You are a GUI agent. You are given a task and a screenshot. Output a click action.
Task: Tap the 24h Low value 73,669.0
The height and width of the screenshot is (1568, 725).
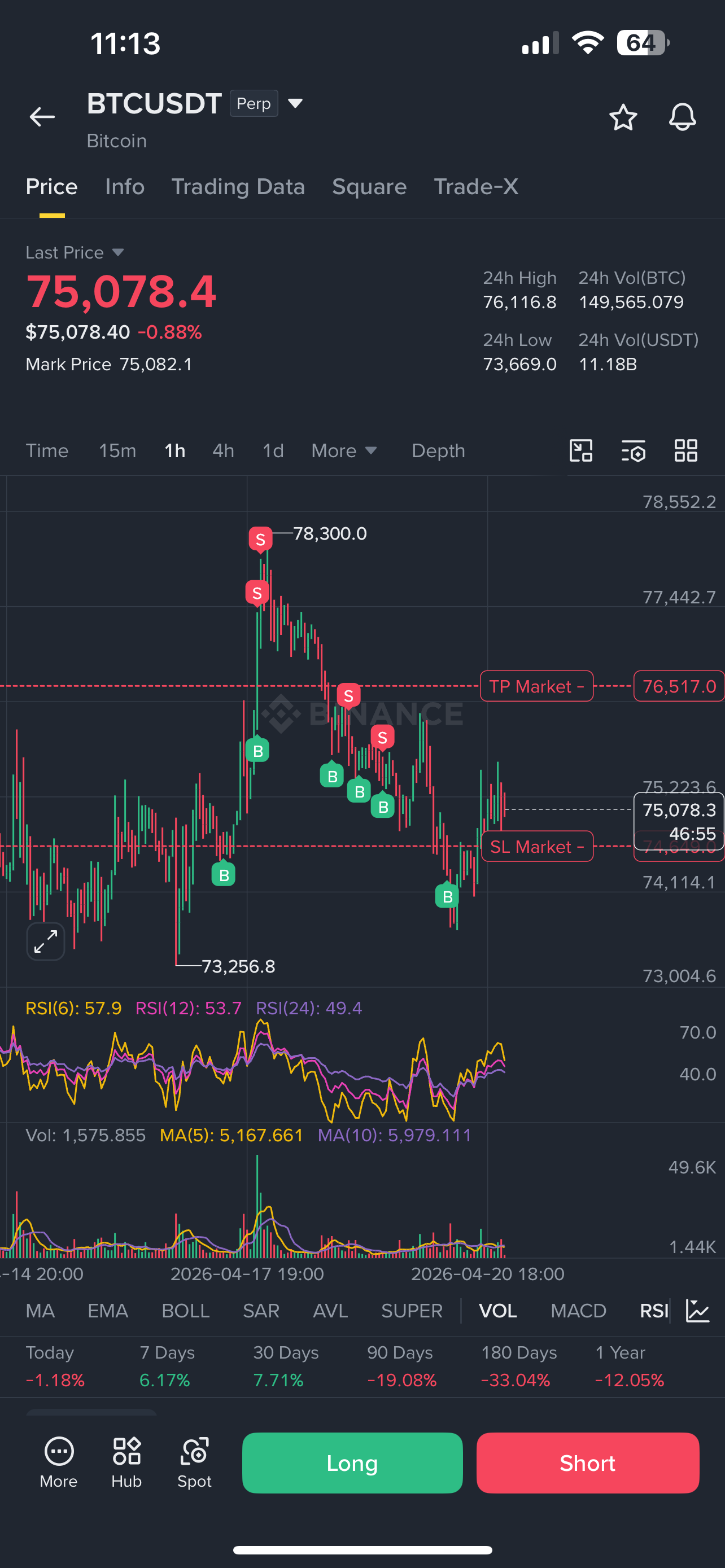pos(519,364)
